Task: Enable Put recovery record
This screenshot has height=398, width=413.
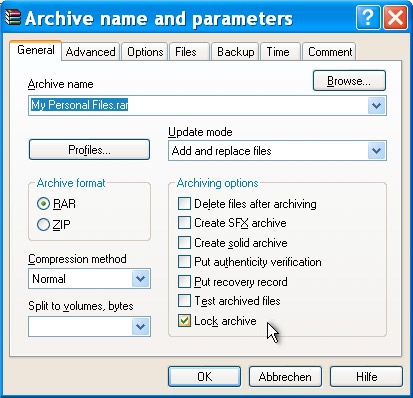Action: pos(232,282)
